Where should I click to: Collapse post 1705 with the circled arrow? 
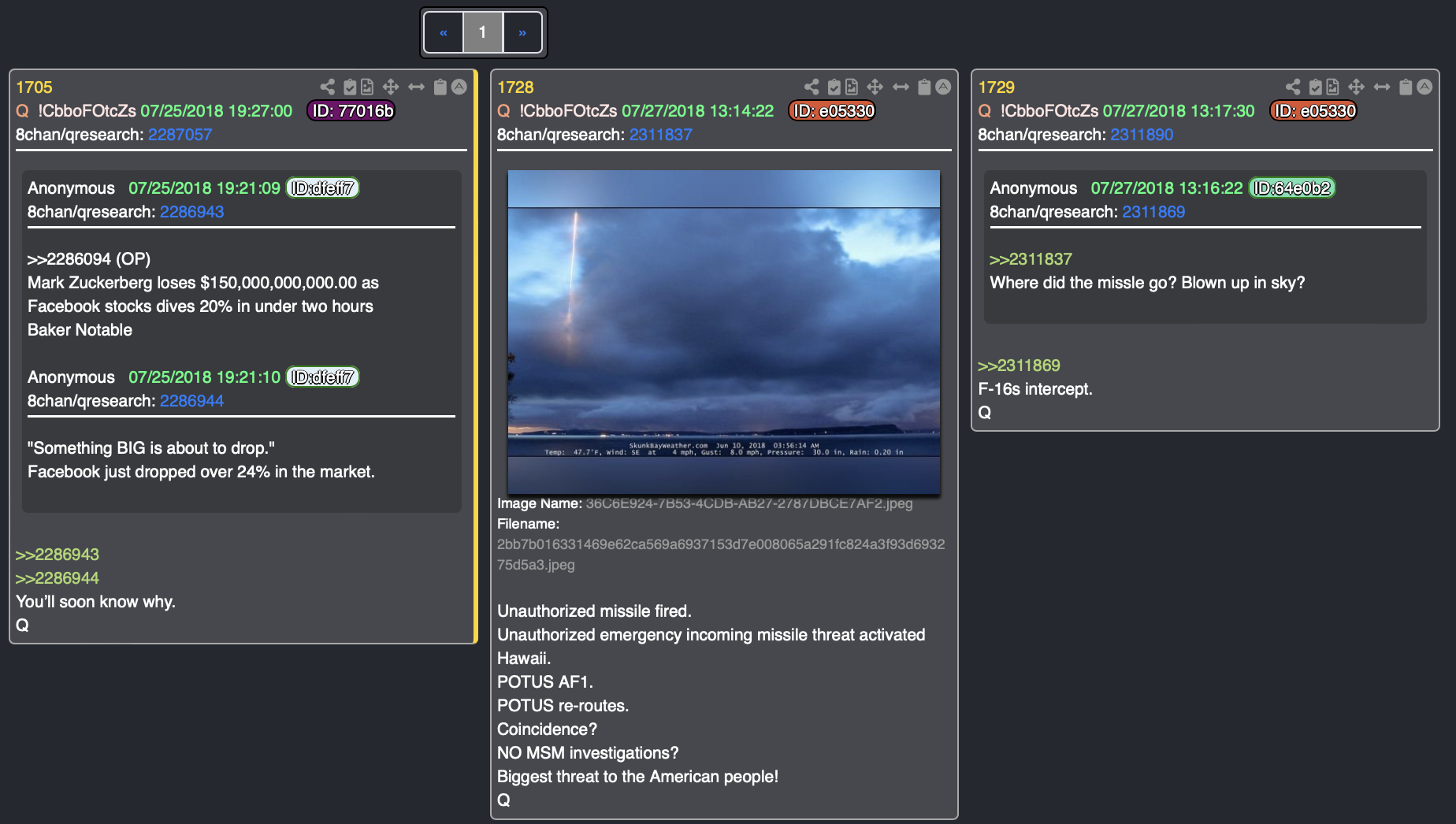[459, 87]
